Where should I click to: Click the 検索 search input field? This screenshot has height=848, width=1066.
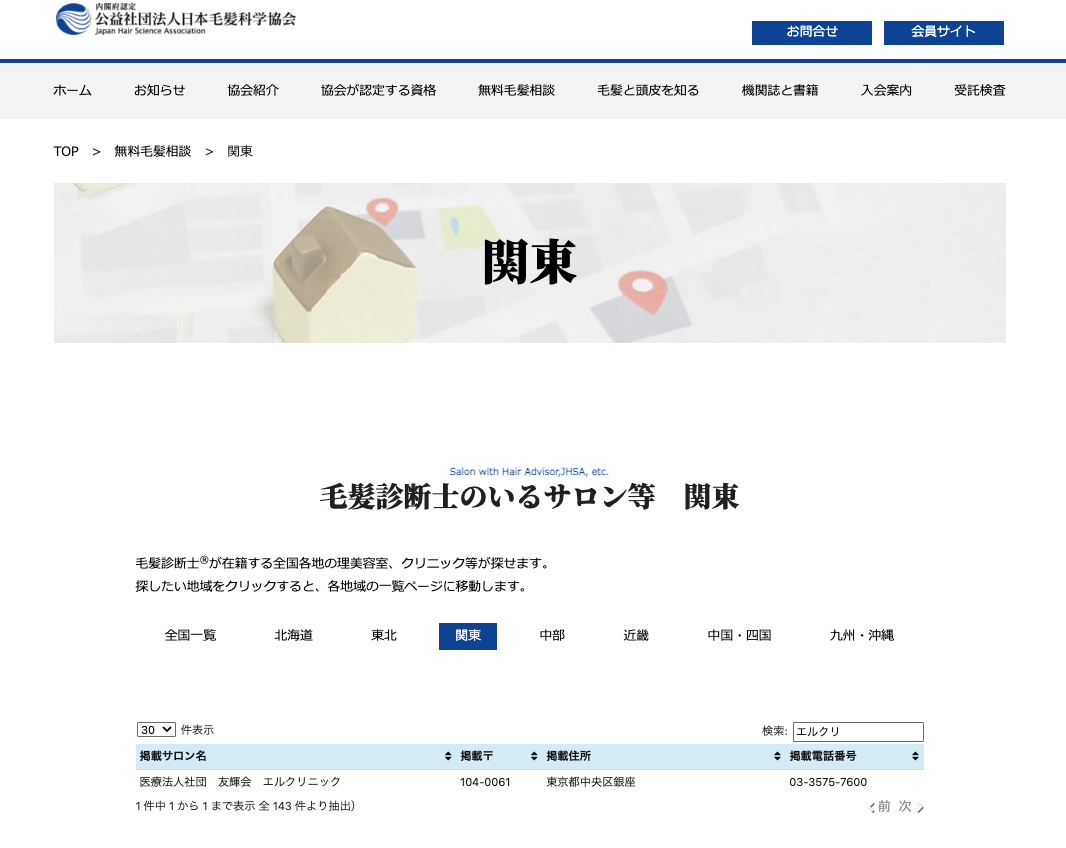pyautogui.click(x=858, y=732)
